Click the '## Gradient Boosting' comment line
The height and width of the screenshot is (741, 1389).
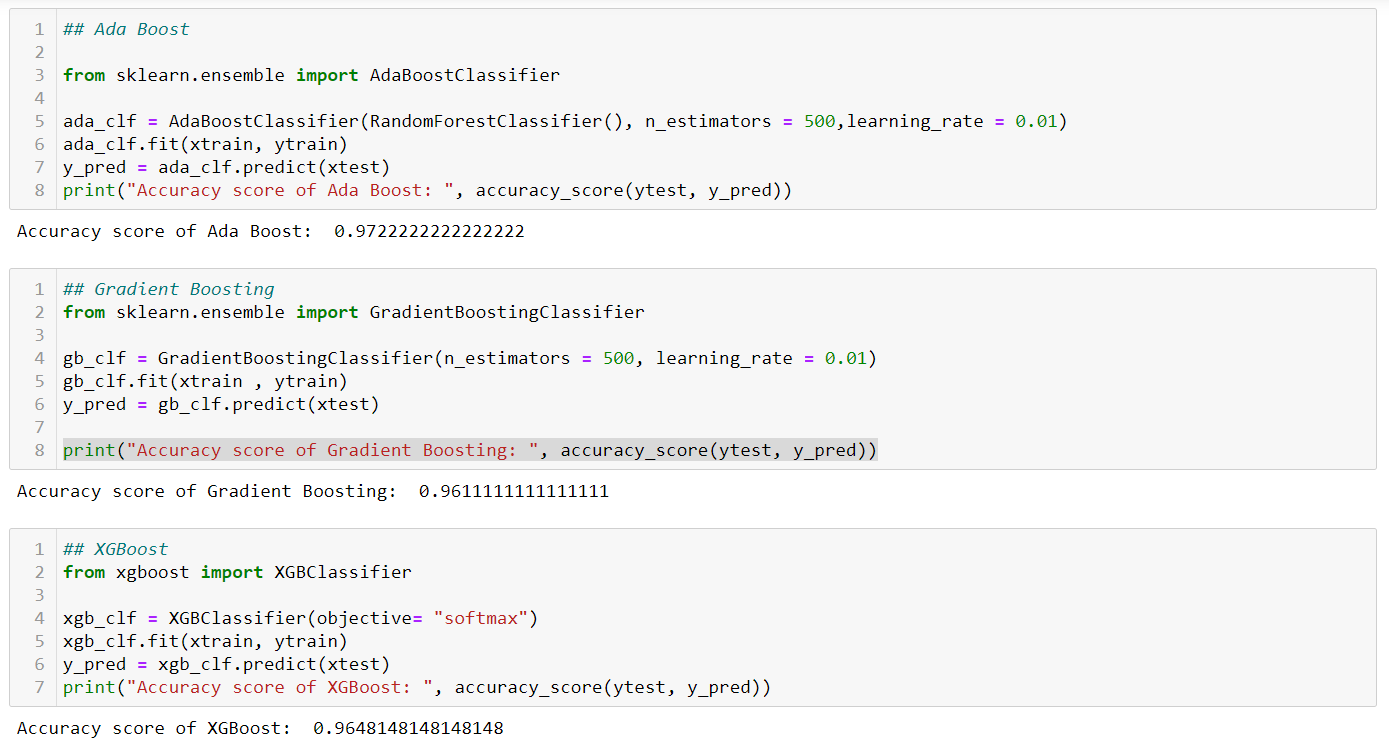168,289
